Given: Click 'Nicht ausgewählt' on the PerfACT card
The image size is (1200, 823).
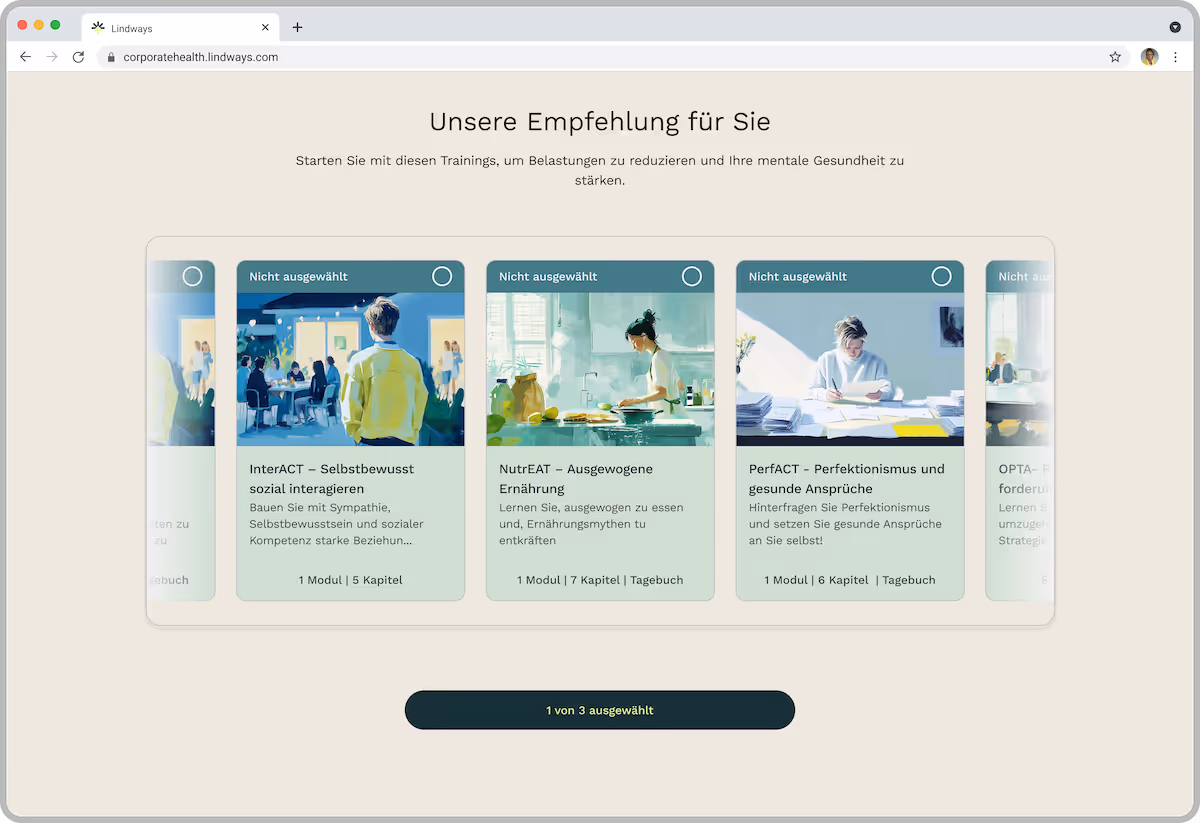Looking at the screenshot, I should [798, 276].
